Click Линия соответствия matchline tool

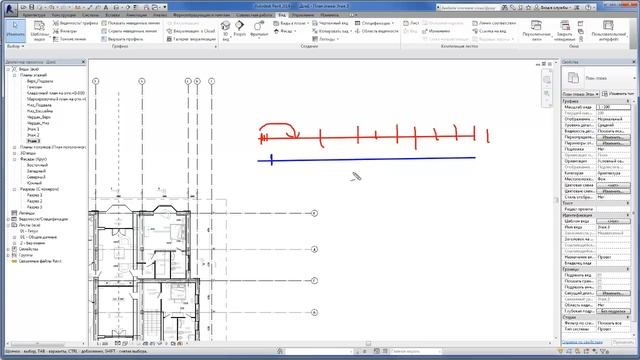click(x=494, y=23)
